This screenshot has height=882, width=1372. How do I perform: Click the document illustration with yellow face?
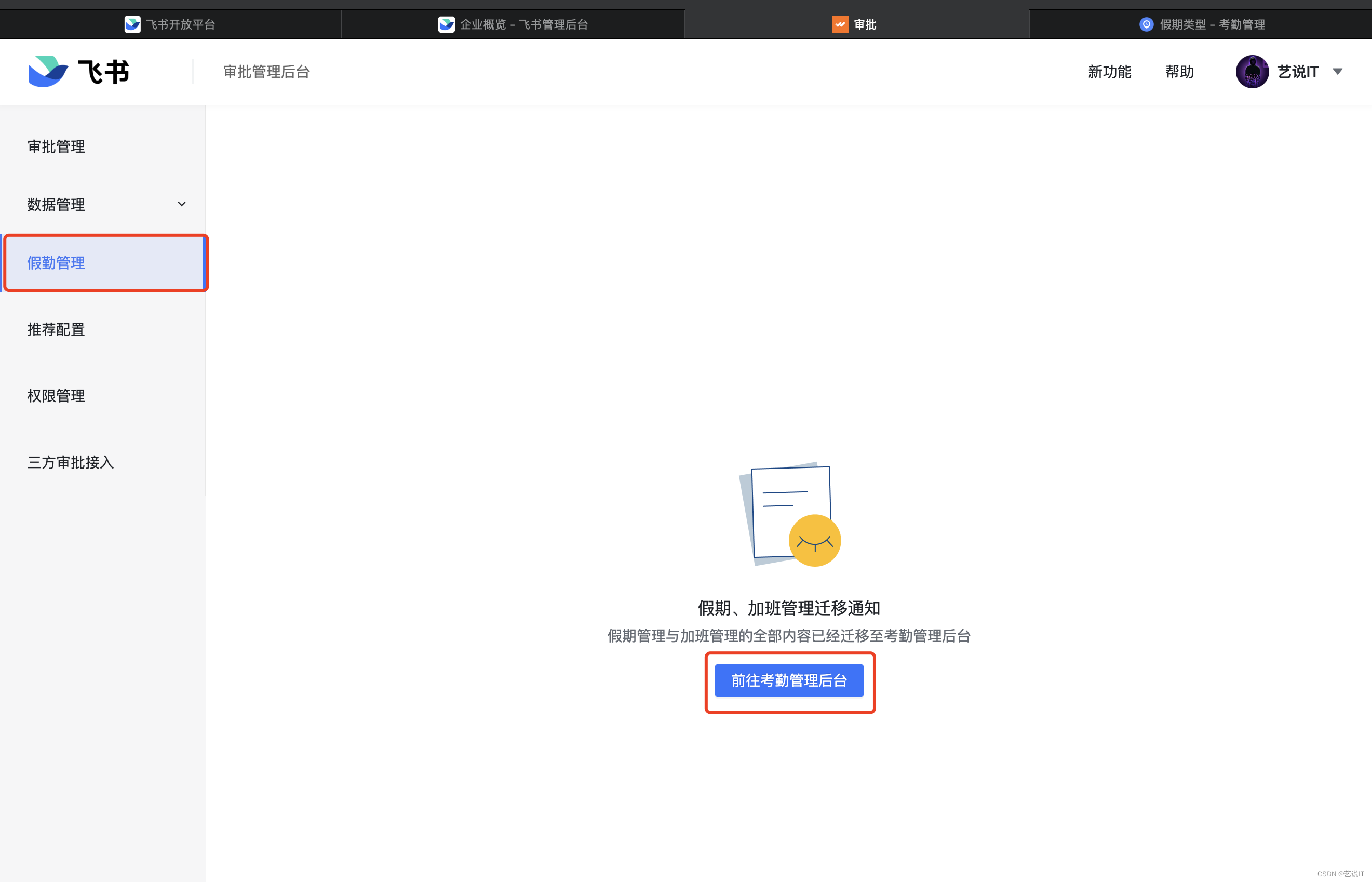(790, 514)
